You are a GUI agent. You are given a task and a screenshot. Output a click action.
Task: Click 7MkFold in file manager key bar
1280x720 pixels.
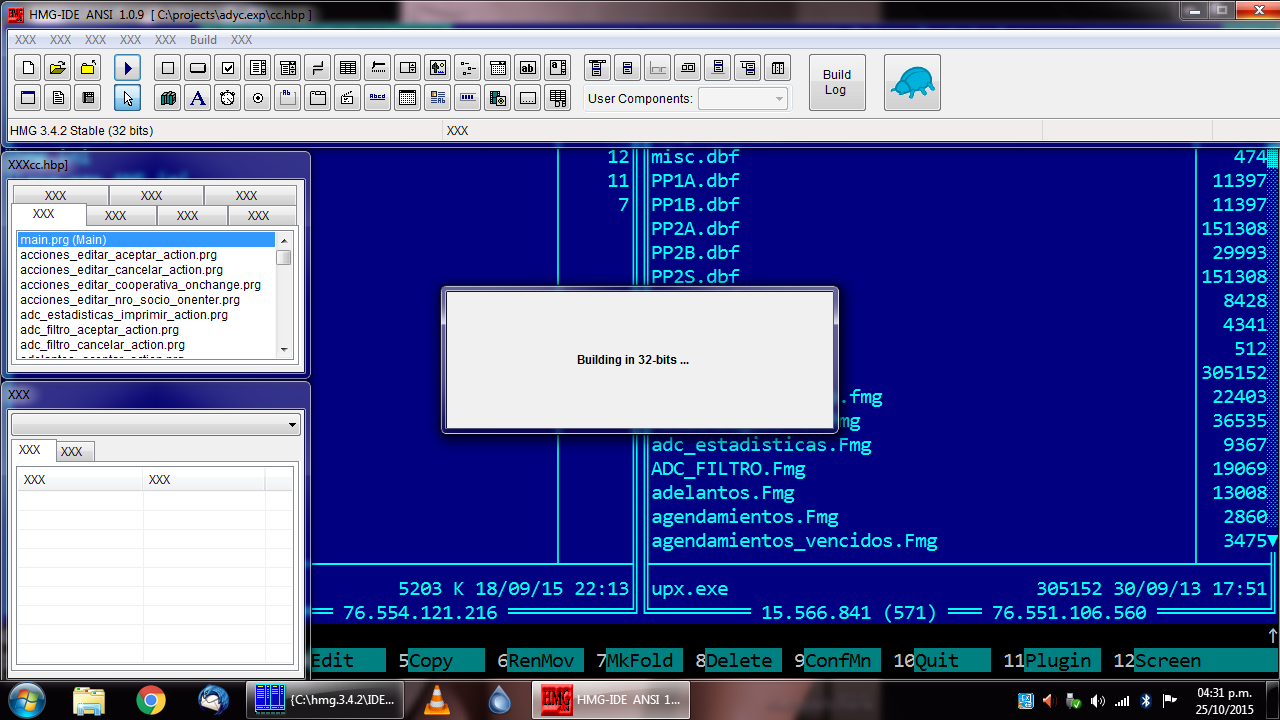point(640,661)
